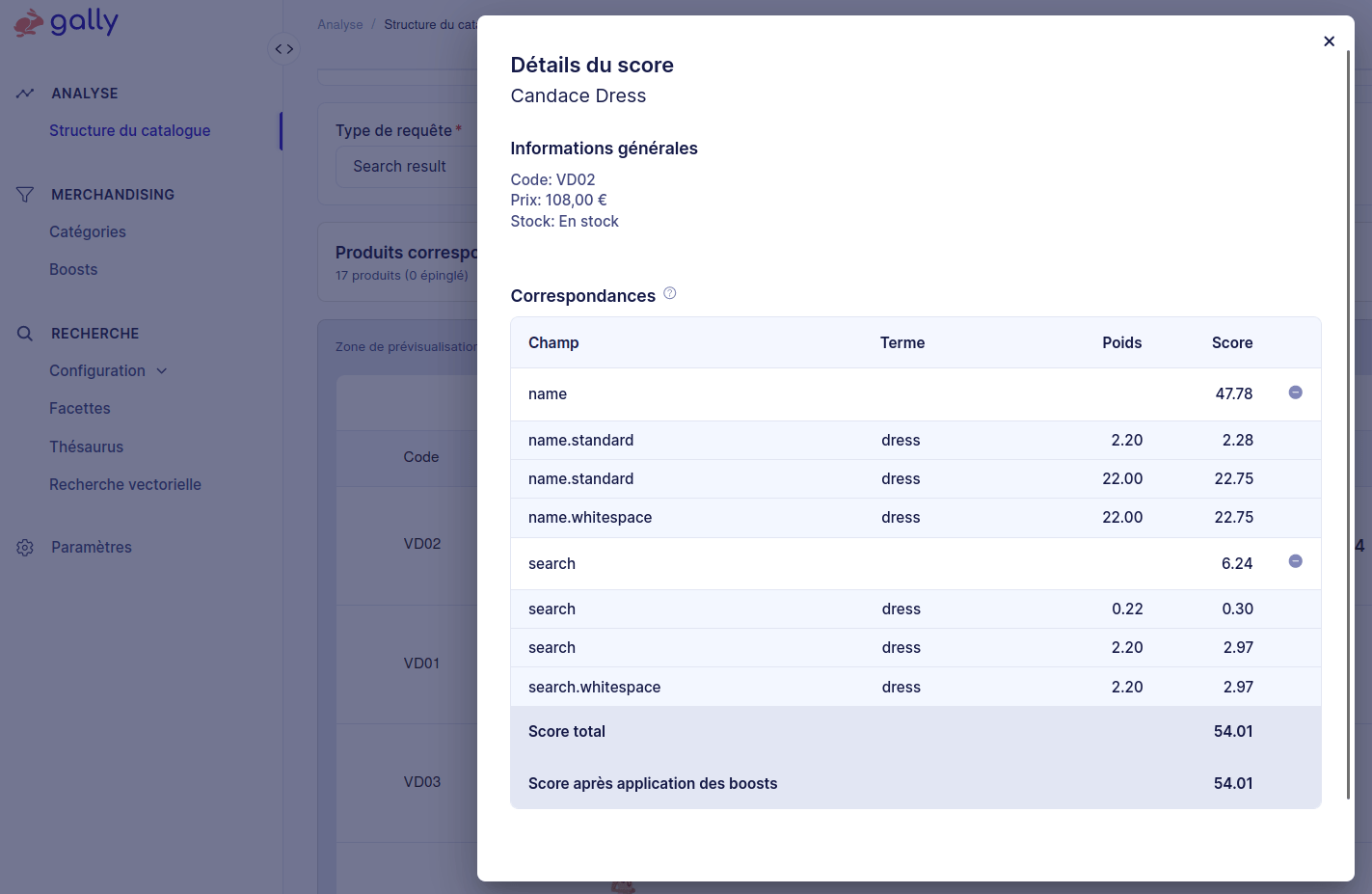Navigate to Facettes settings
Screen dimensions: 1372x894
coord(80,409)
